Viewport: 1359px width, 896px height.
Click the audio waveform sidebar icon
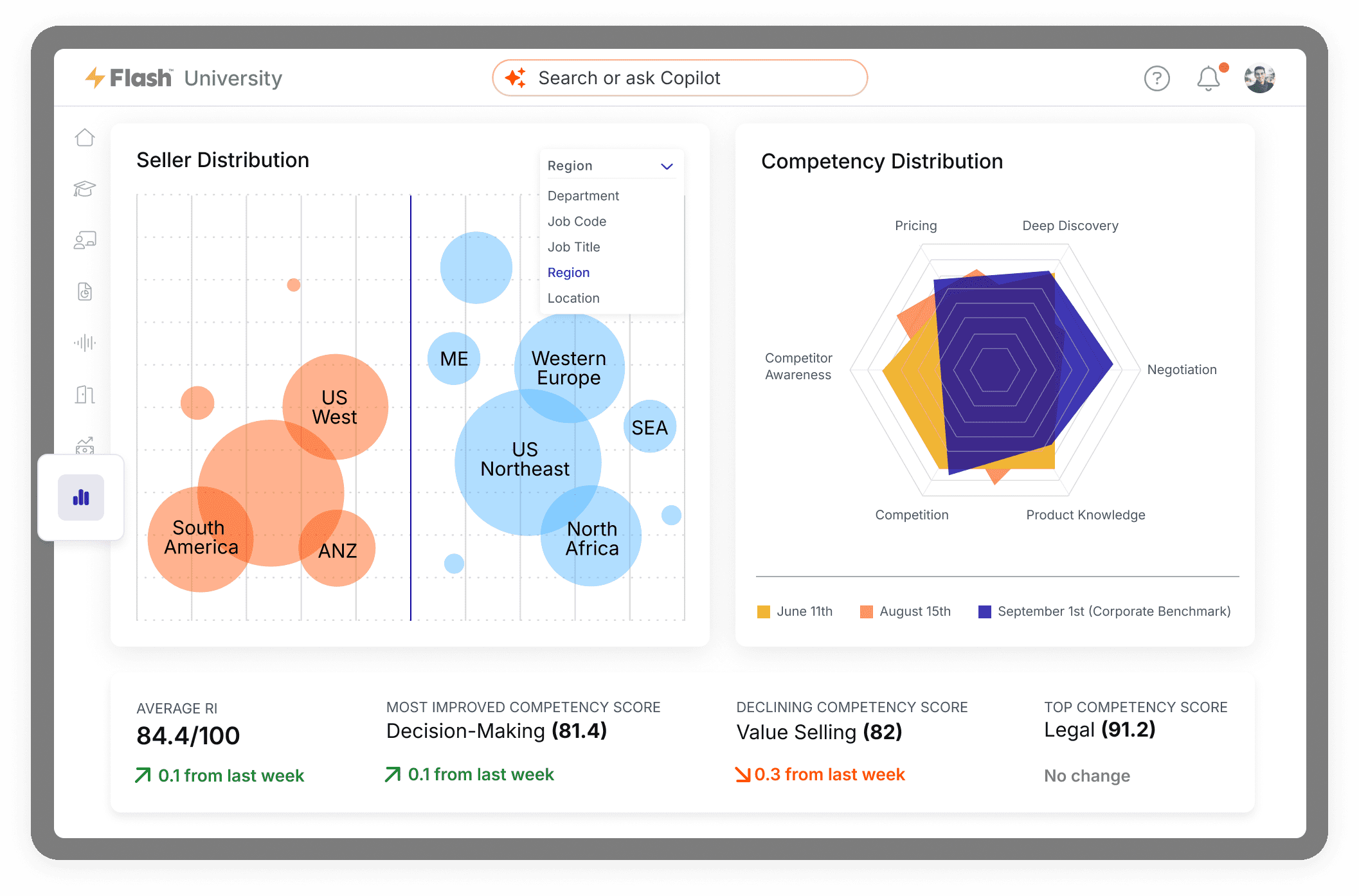point(85,343)
